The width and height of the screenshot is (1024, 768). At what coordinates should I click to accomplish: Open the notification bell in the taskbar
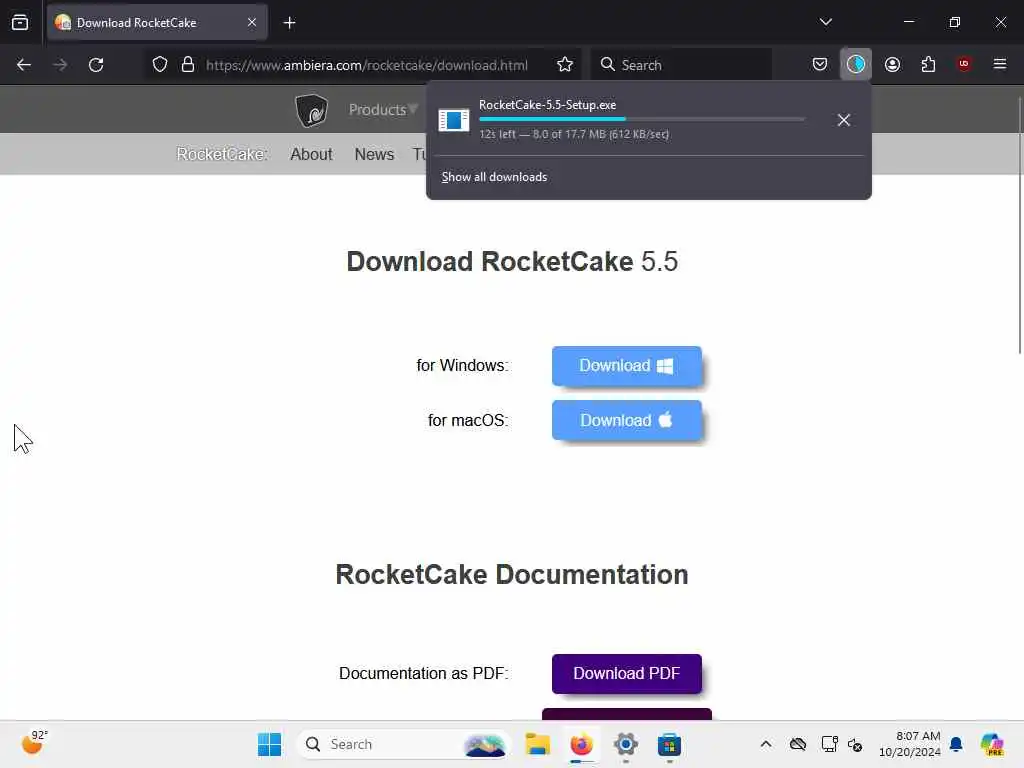coord(956,744)
